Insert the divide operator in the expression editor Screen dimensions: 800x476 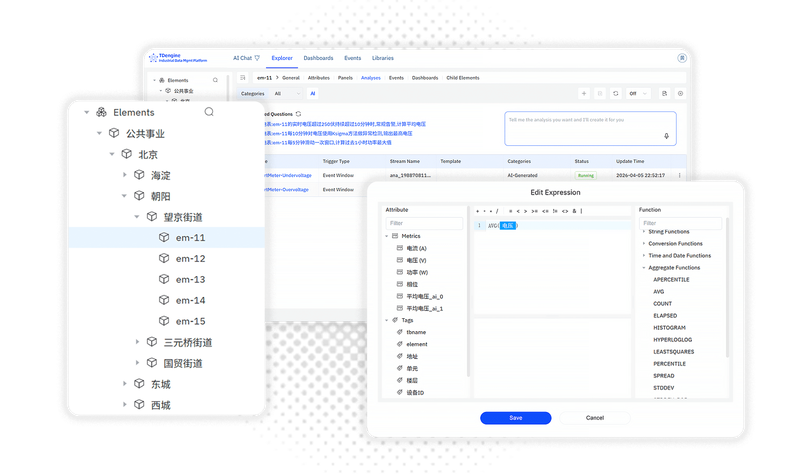(x=497, y=211)
